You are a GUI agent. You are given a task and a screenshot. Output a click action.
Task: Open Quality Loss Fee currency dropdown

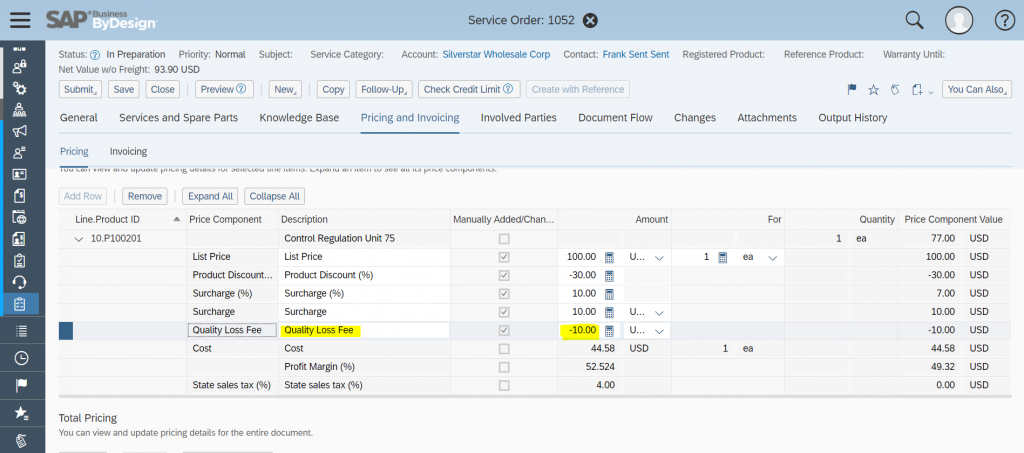click(659, 331)
